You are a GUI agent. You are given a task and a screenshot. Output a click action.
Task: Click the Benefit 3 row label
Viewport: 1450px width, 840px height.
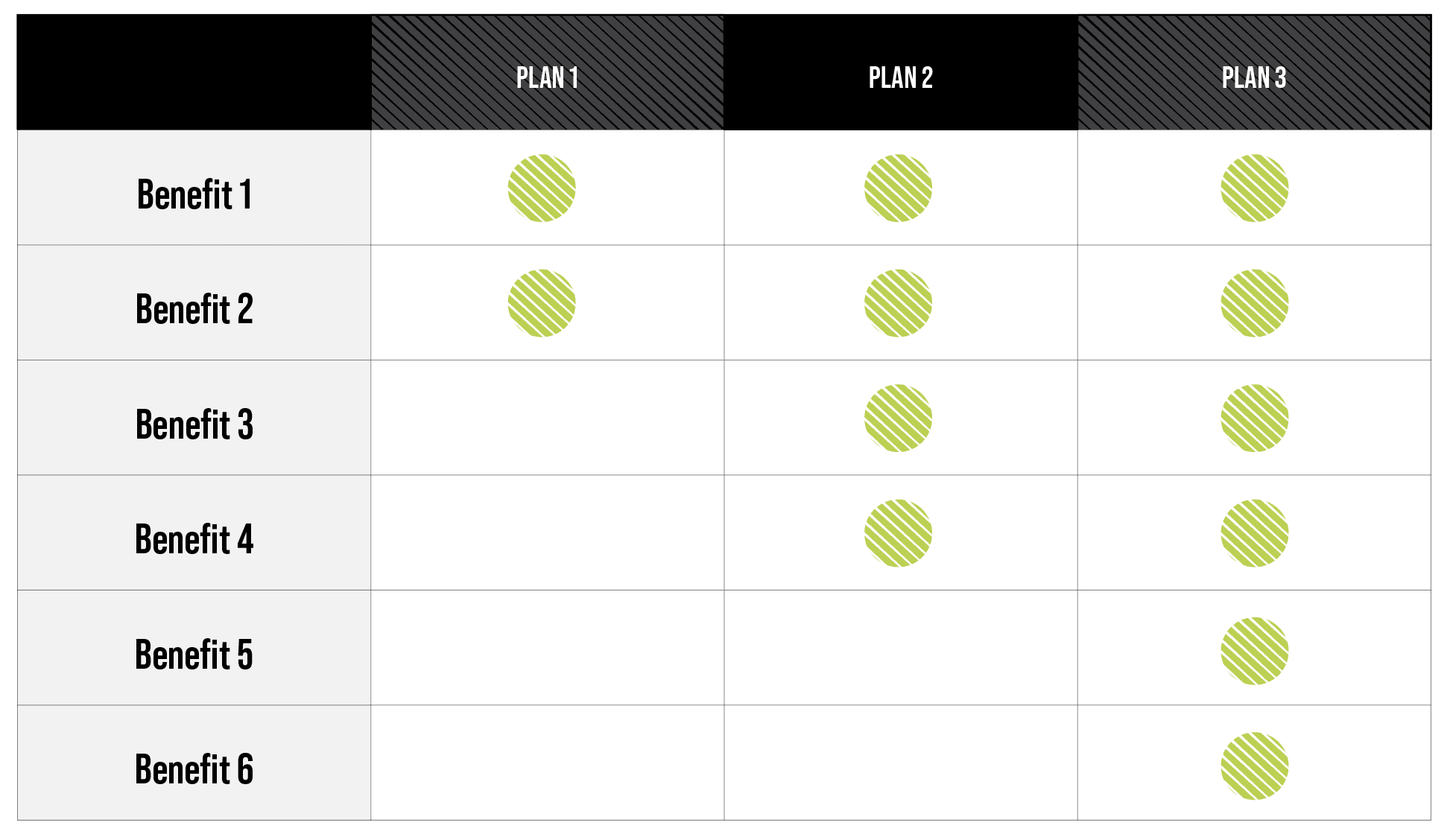pyautogui.click(x=194, y=425)
